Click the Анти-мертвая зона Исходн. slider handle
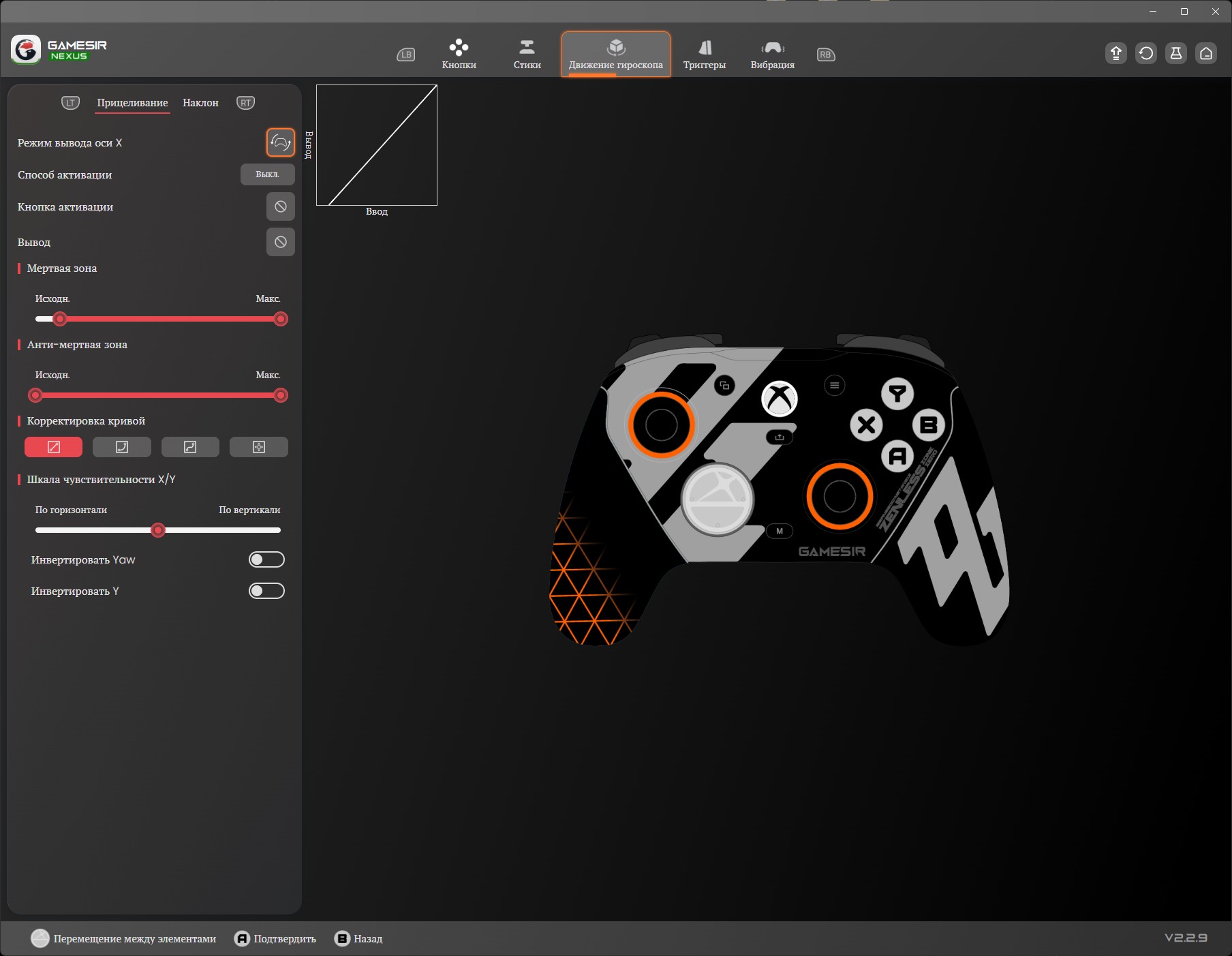Screen dimensions: 1232x956 [35, 395]
